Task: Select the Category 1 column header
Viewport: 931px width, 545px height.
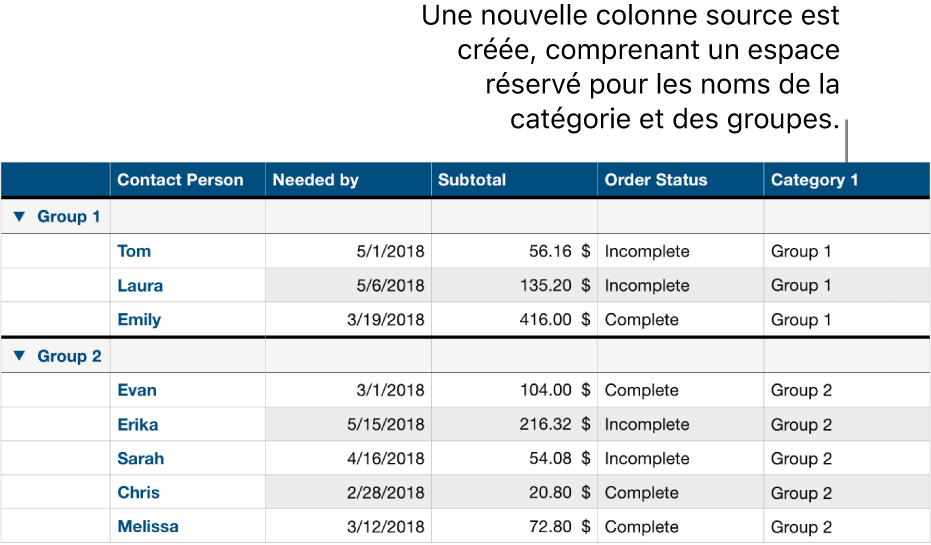Action: 814,180
